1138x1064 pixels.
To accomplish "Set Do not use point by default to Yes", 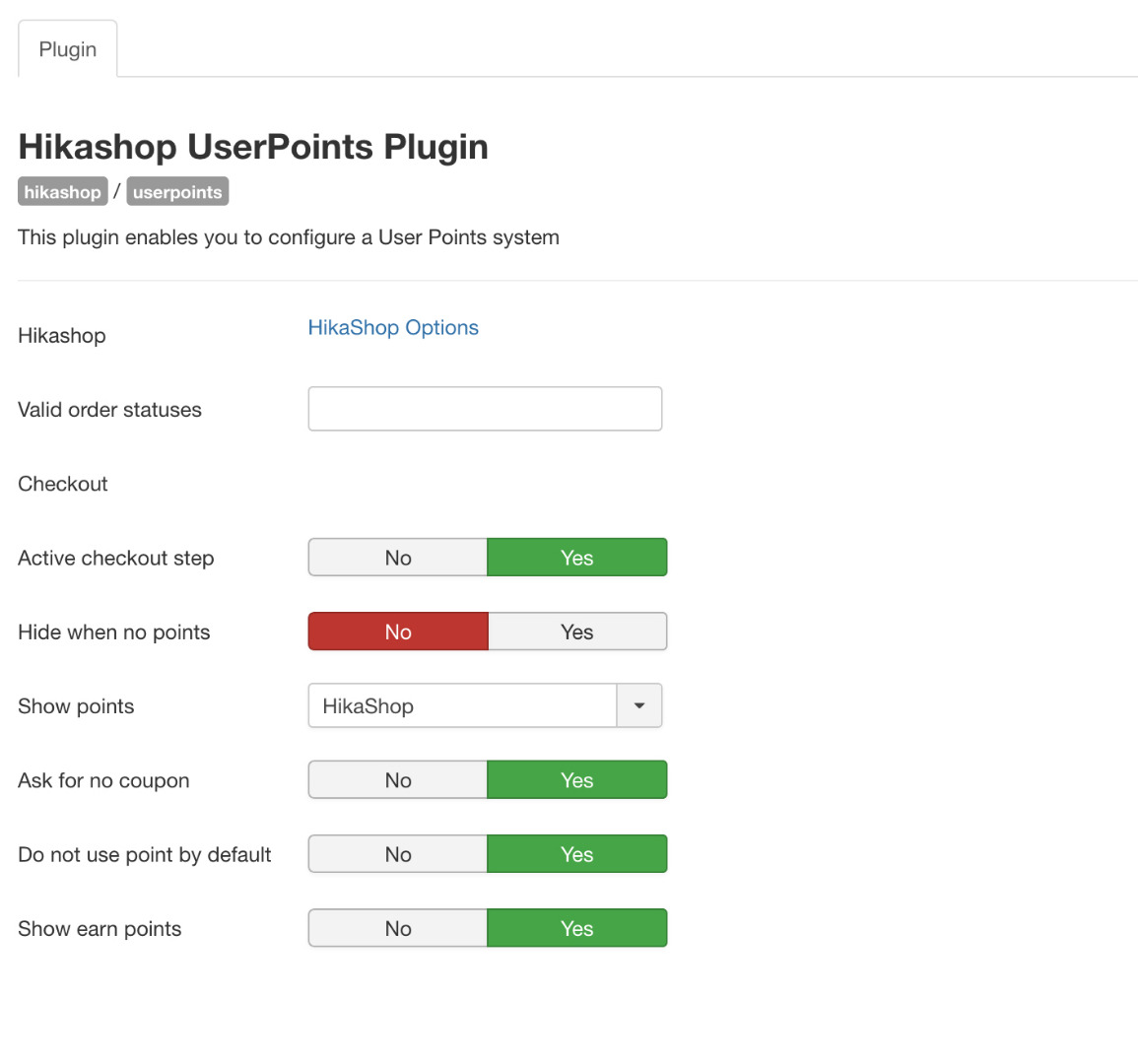I will [576, 854].
